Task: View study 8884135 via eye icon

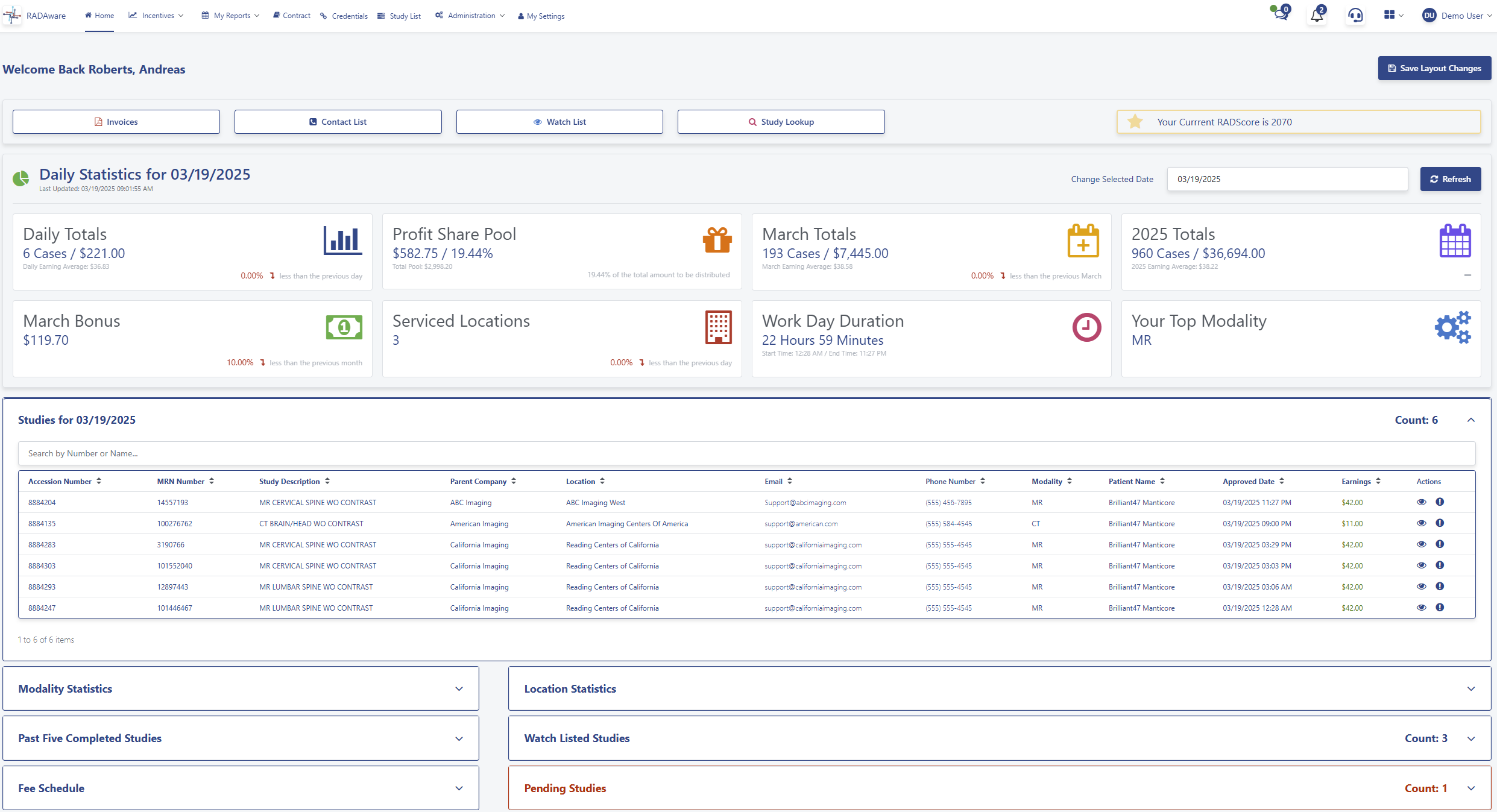Action: (1421, 523)
